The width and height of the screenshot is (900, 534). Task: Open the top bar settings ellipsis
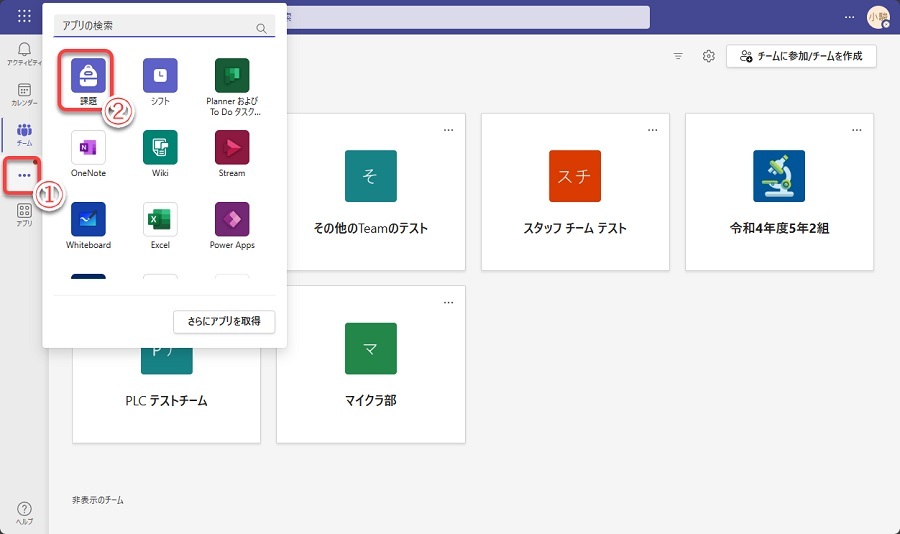point(849,17)
